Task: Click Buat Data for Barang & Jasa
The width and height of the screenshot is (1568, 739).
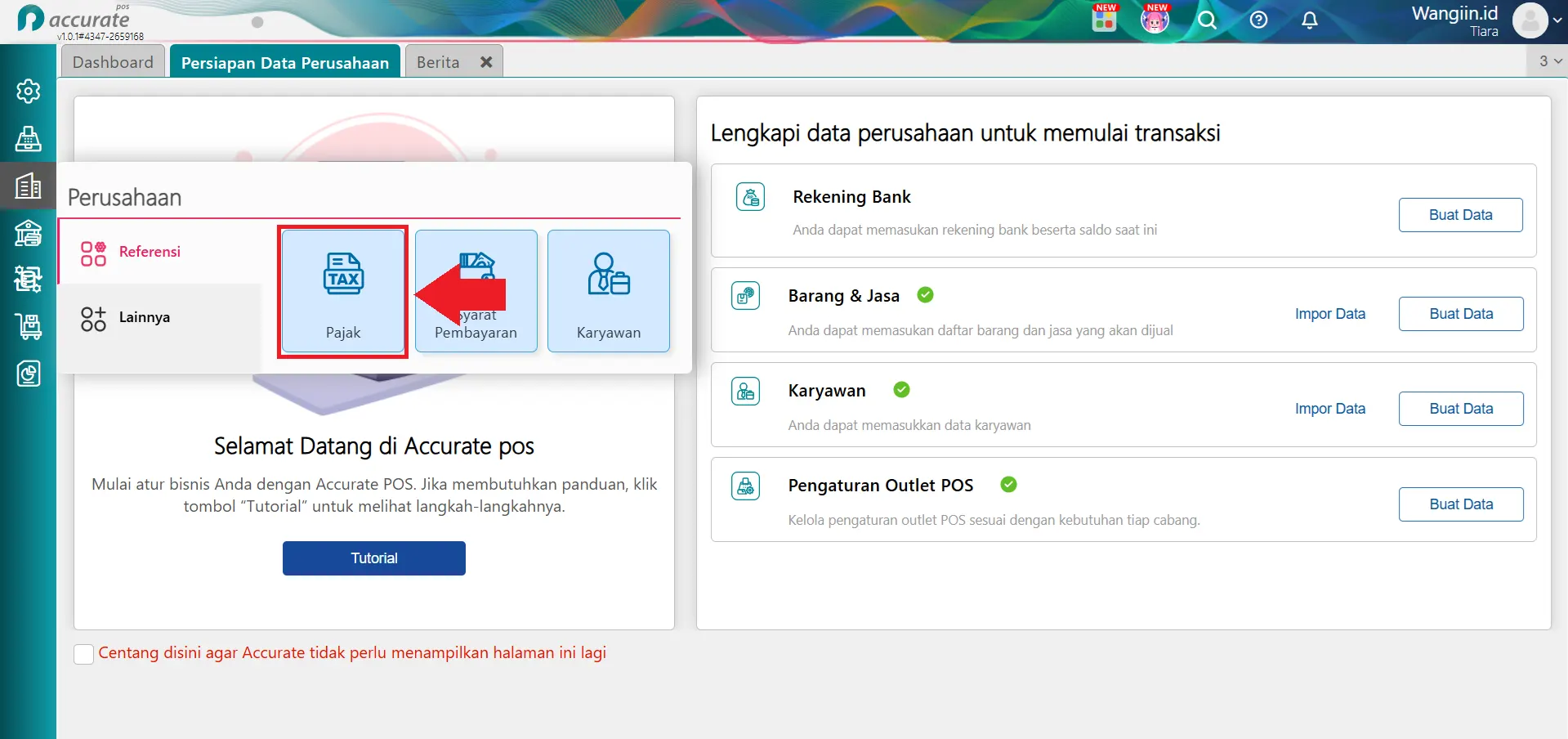Action: (1461, 314)
